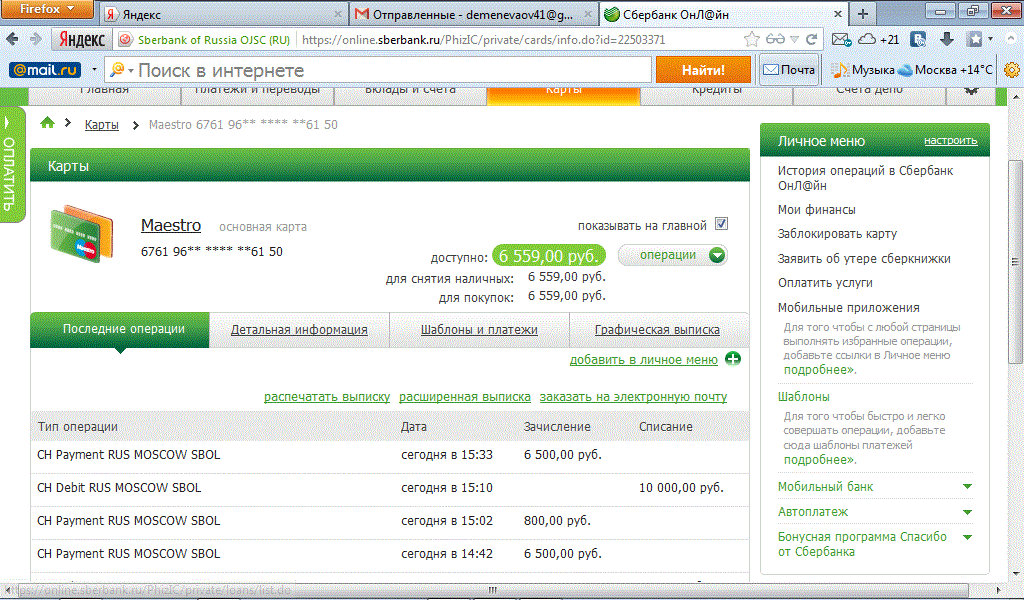Switch to the Отправленные Gmail tab
This screenshot has height=600, width=1024.
click(473, 14)
